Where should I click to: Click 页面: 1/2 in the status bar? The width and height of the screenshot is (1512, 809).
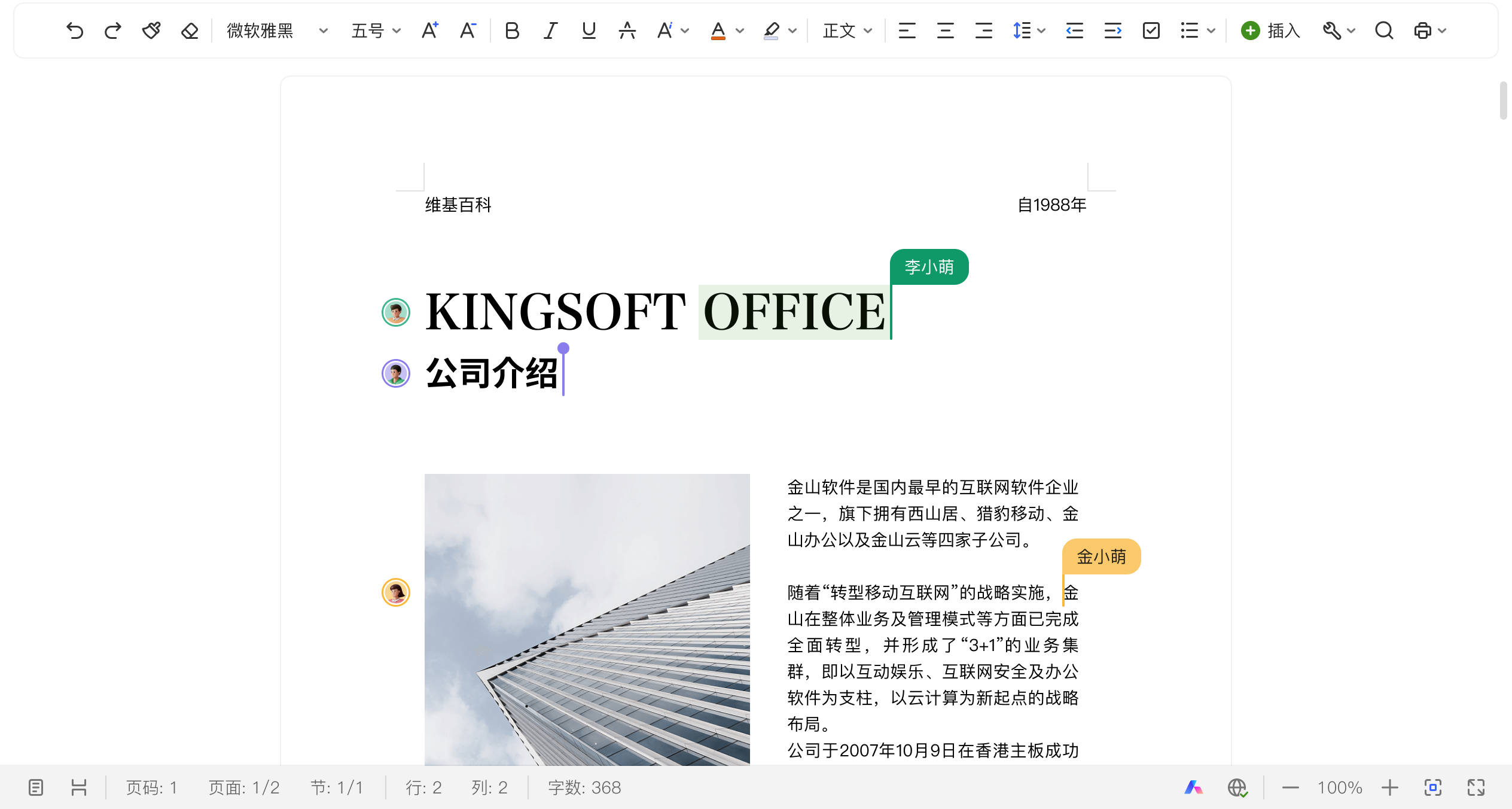point(244,787)
